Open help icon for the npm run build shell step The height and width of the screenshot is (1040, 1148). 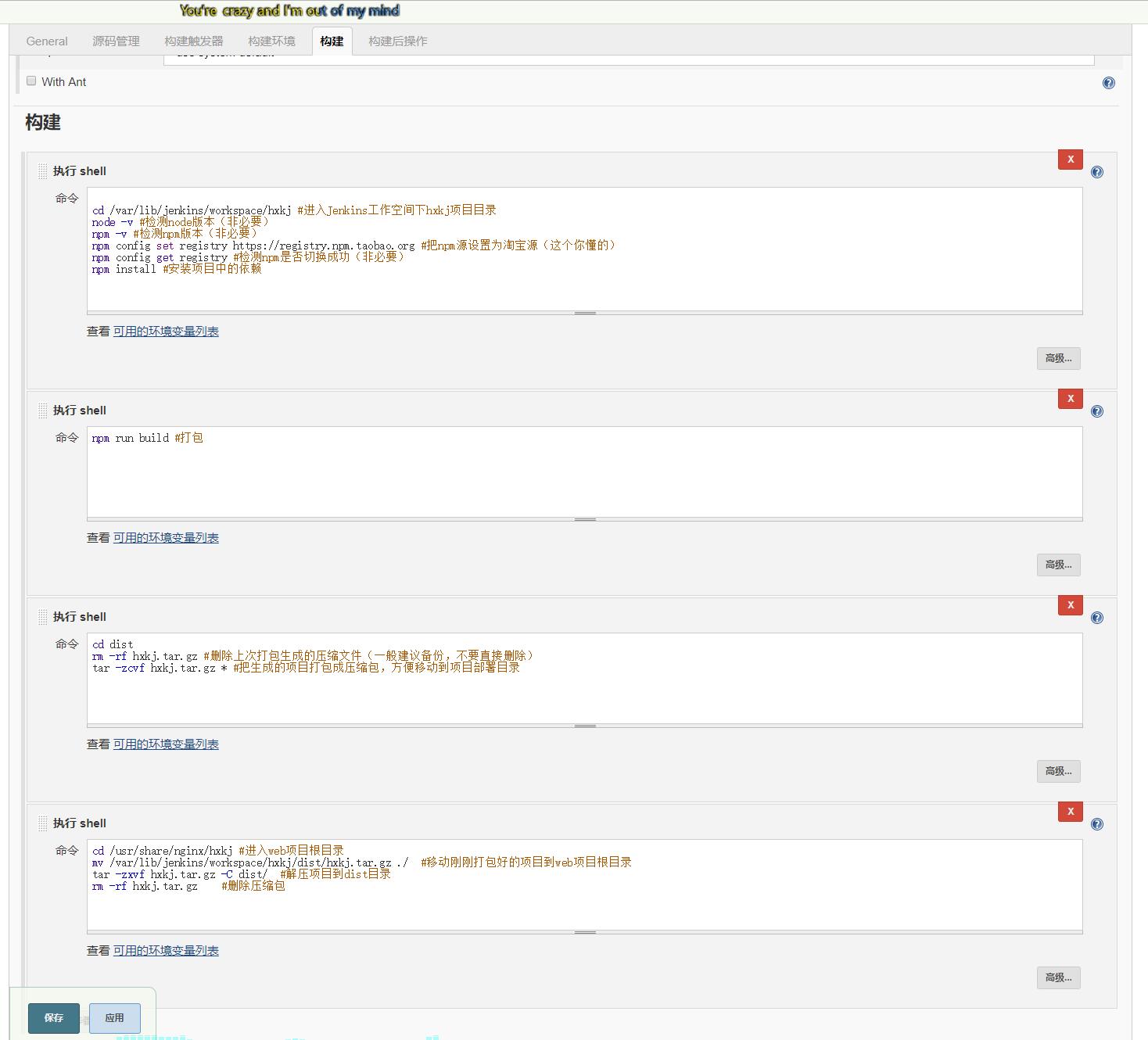point(1097,411)
